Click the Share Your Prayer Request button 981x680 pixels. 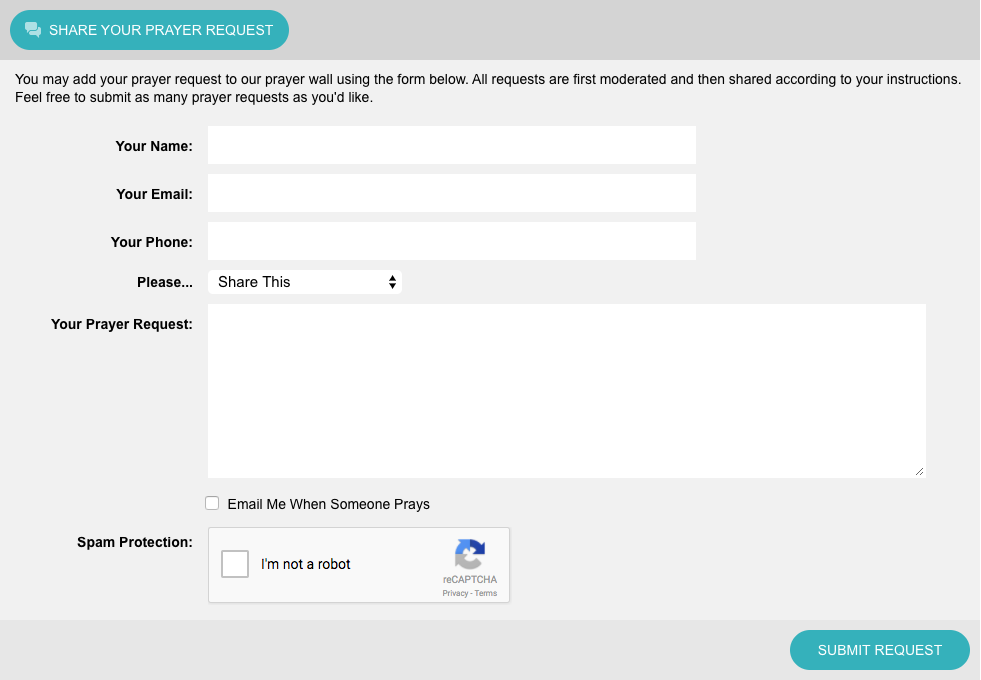click(x=150, y=30)
